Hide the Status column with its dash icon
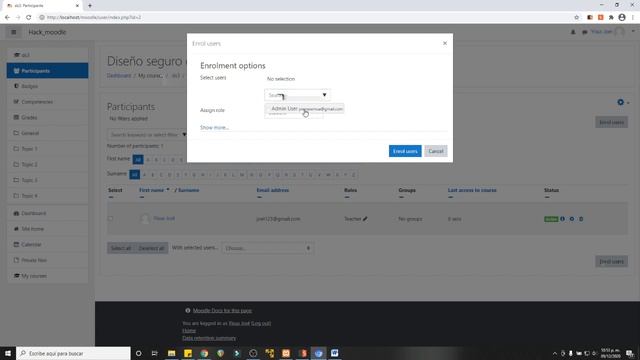This screenshot has width=640, height=360. click(x=547, y=197)
